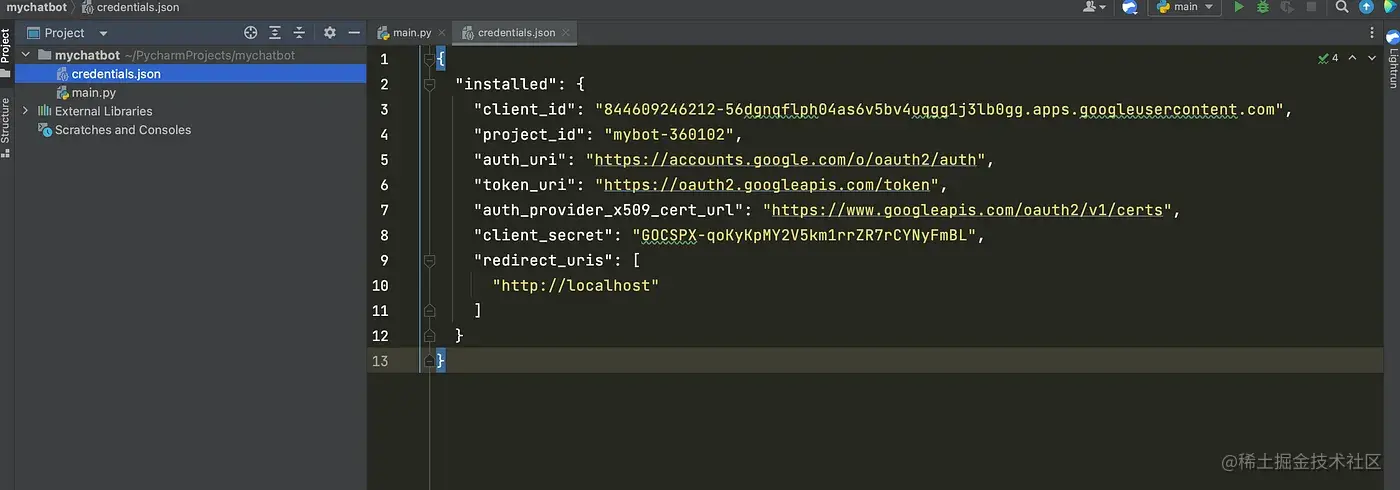Click the Stop square icon

point(1311,7)
